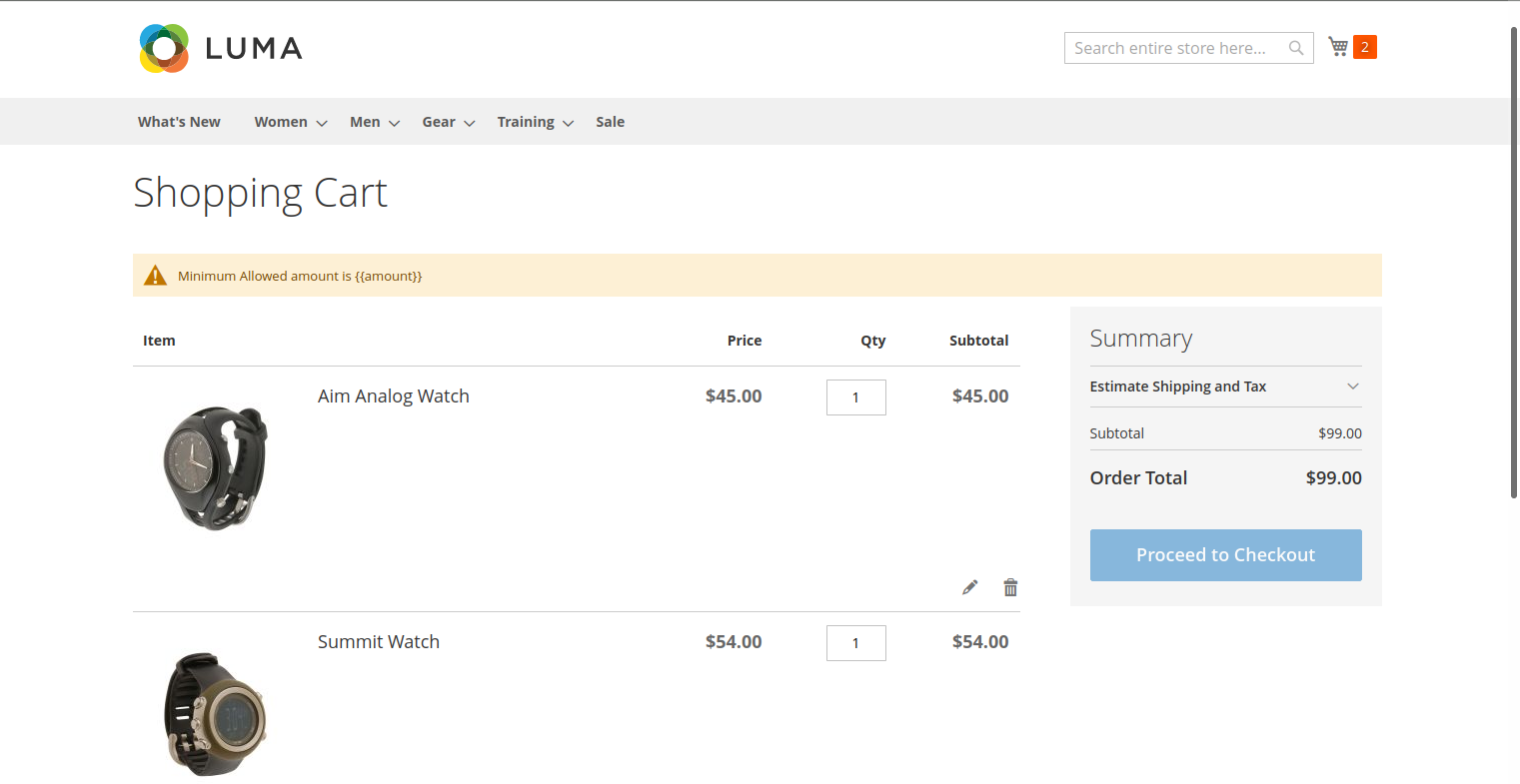Click the cart item count badge
1520x784 pixels.
point(1364,47)
